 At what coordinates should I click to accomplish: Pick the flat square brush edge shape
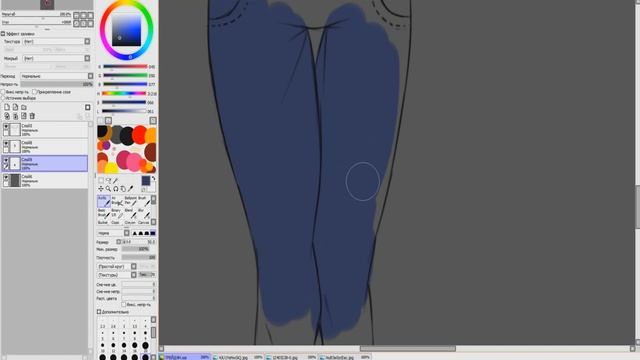click(153, 233)
